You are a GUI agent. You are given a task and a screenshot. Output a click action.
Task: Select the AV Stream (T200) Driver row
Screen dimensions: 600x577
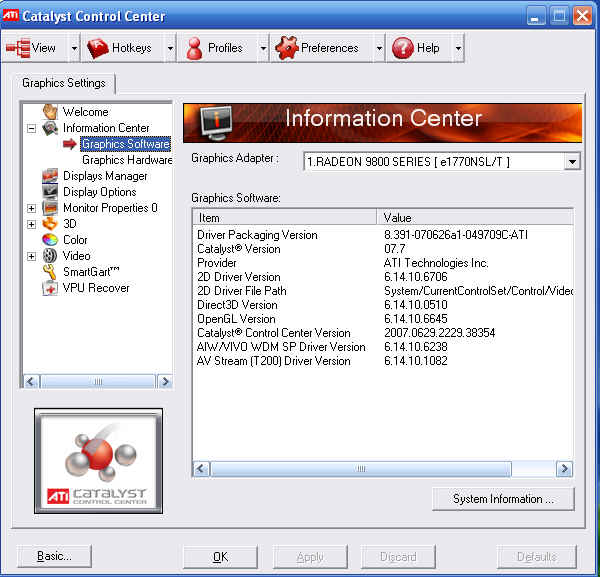(x=383, y=361)
